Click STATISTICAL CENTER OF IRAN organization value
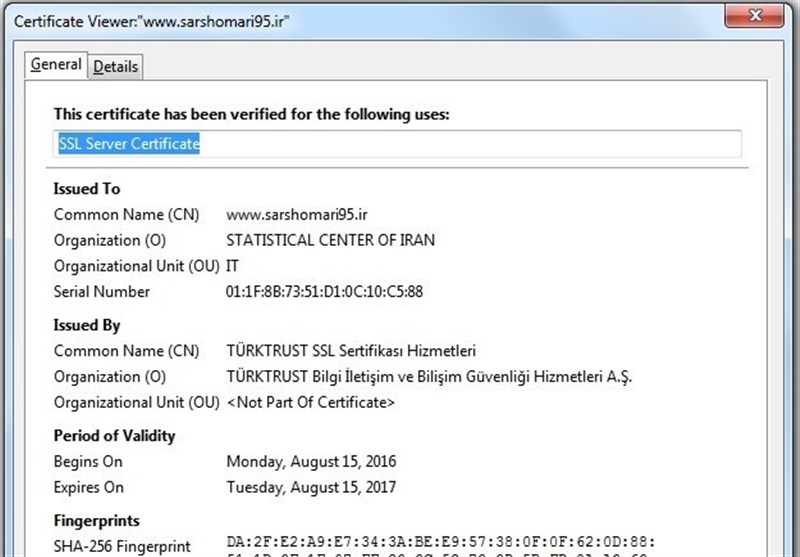Viewport: 800px width, 557px height. pos(330,240)
